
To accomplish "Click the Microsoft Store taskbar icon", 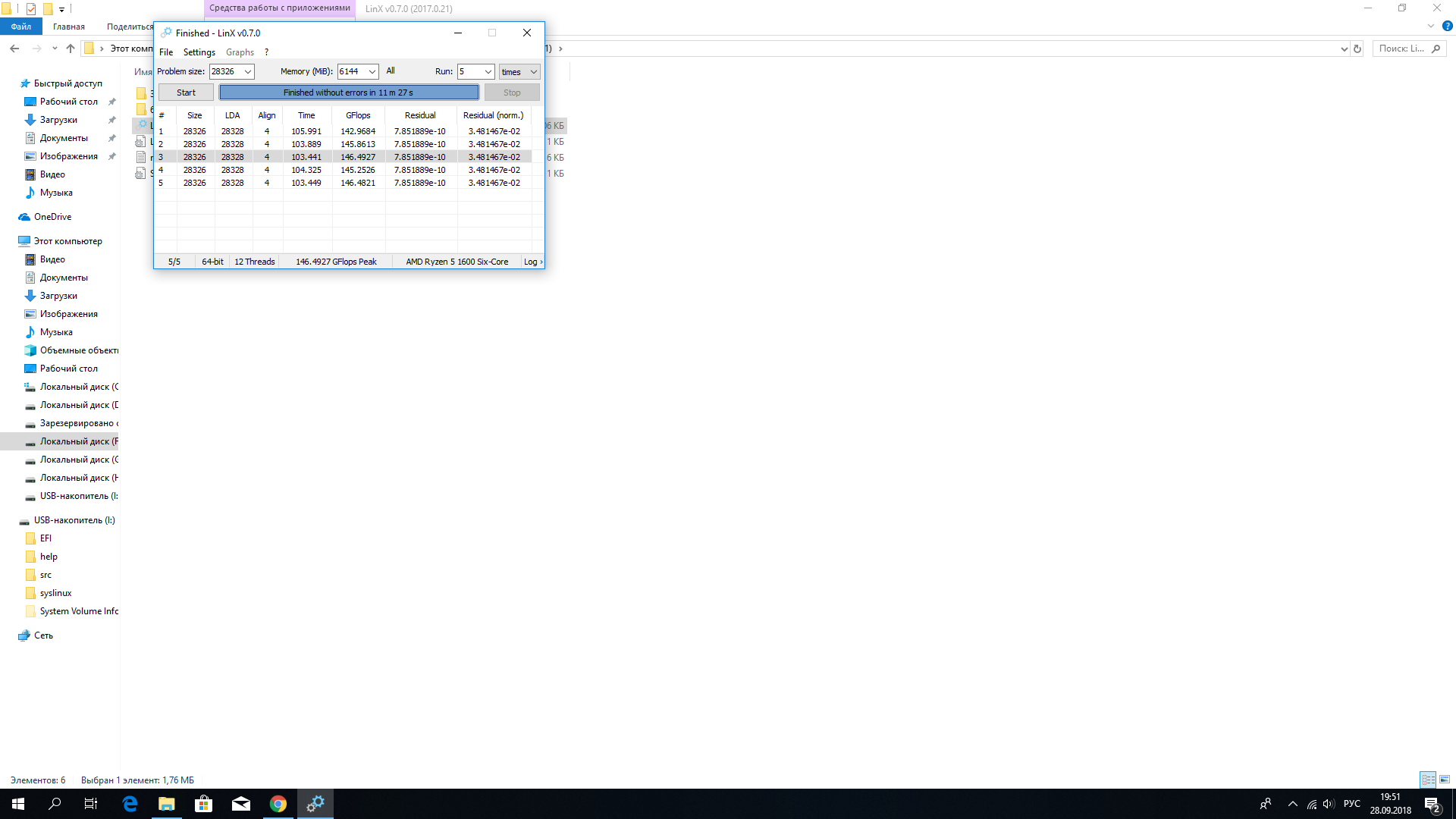I will [x=203, y=804].
